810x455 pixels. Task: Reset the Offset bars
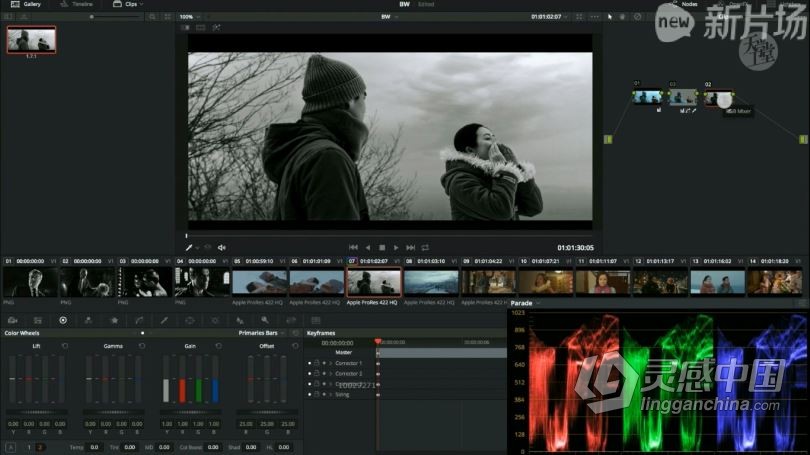pyautogui.click(x=295, y=346)
